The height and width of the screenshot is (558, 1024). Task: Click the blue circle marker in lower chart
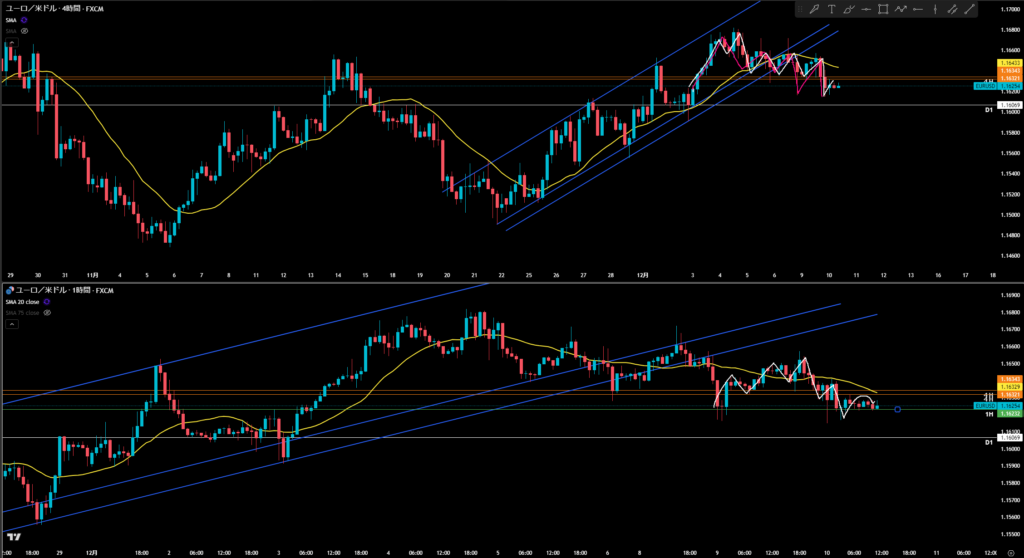coord(898,409)
